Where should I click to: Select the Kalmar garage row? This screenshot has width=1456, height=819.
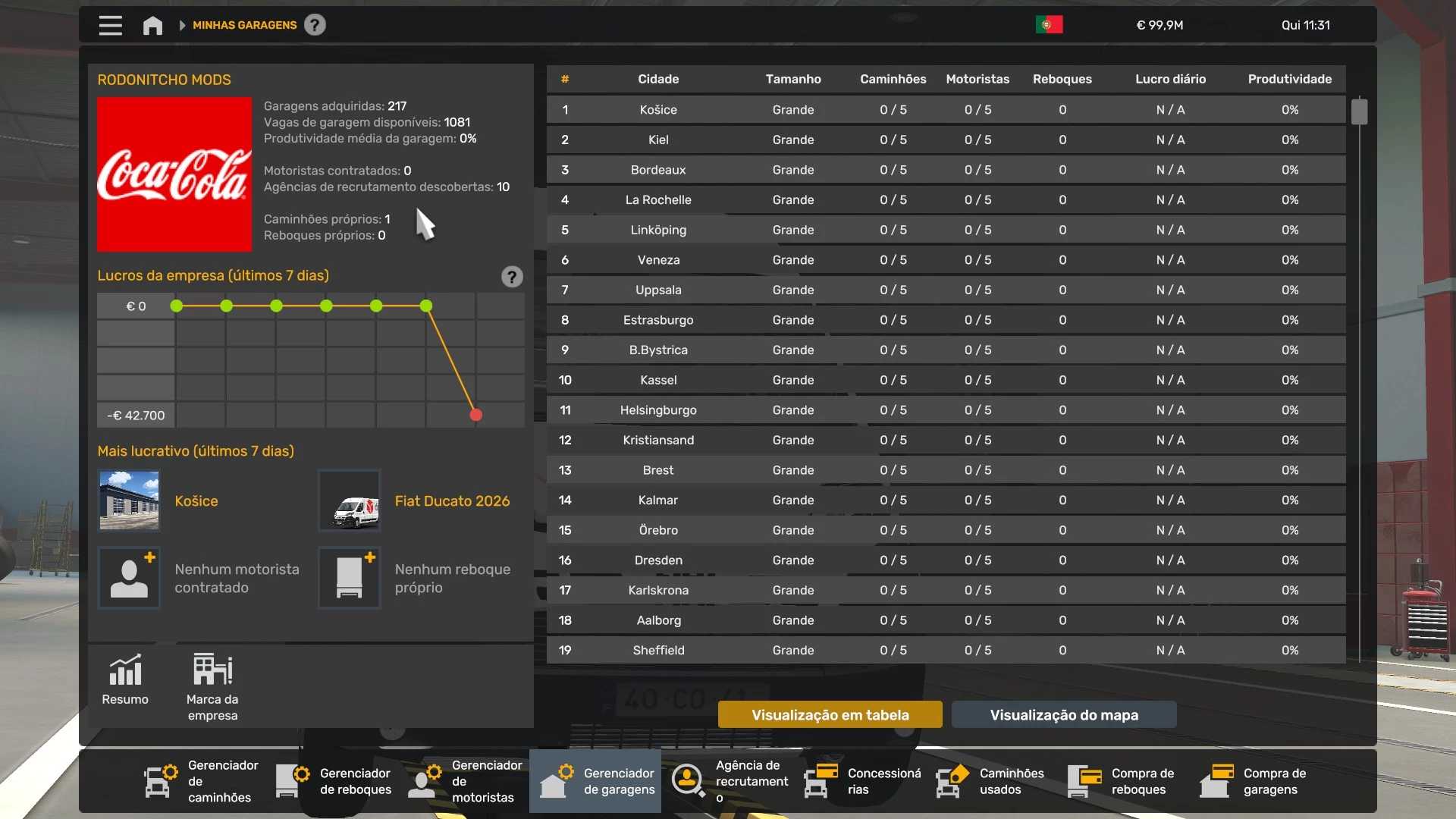(946, 500)
